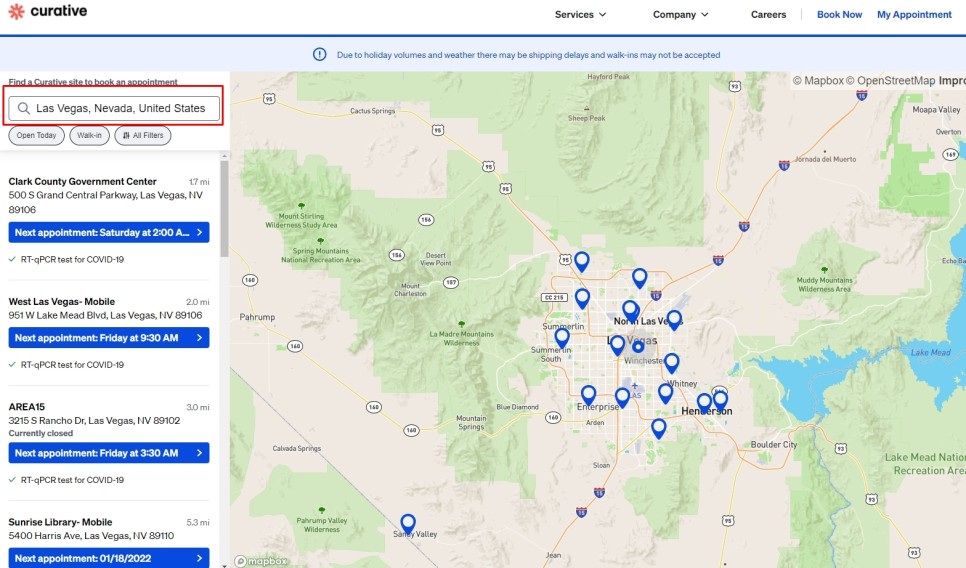
Task: Select Clark County Government Center next appointment
Action: pos(109,232)
